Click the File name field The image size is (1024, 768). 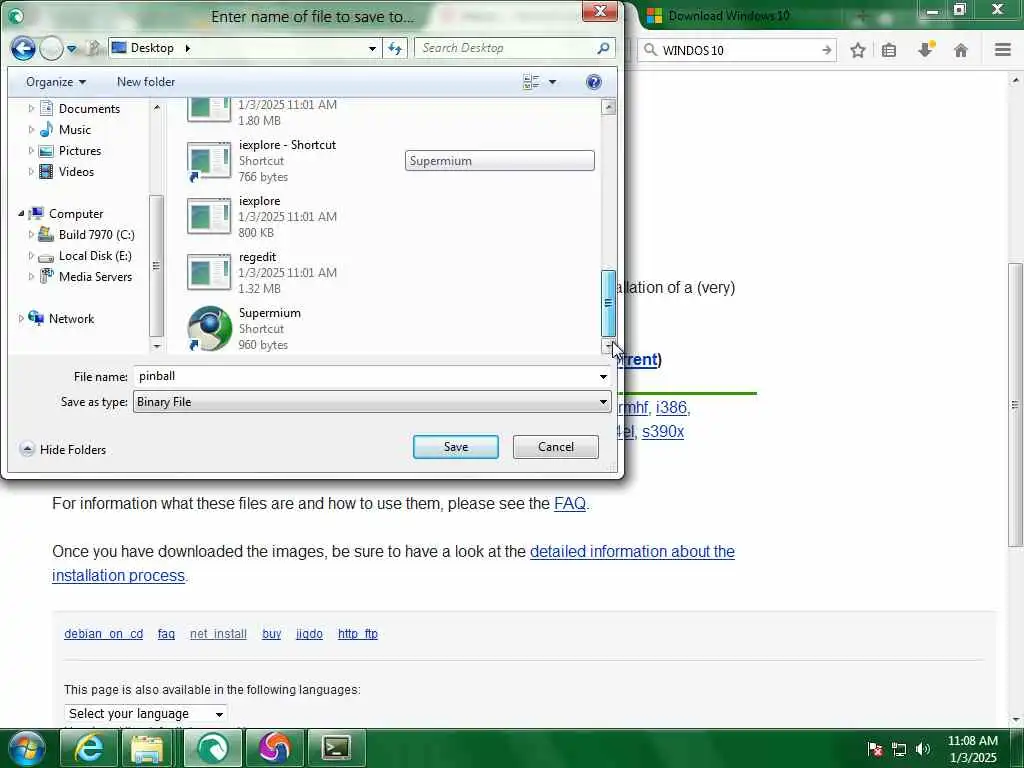365,376
